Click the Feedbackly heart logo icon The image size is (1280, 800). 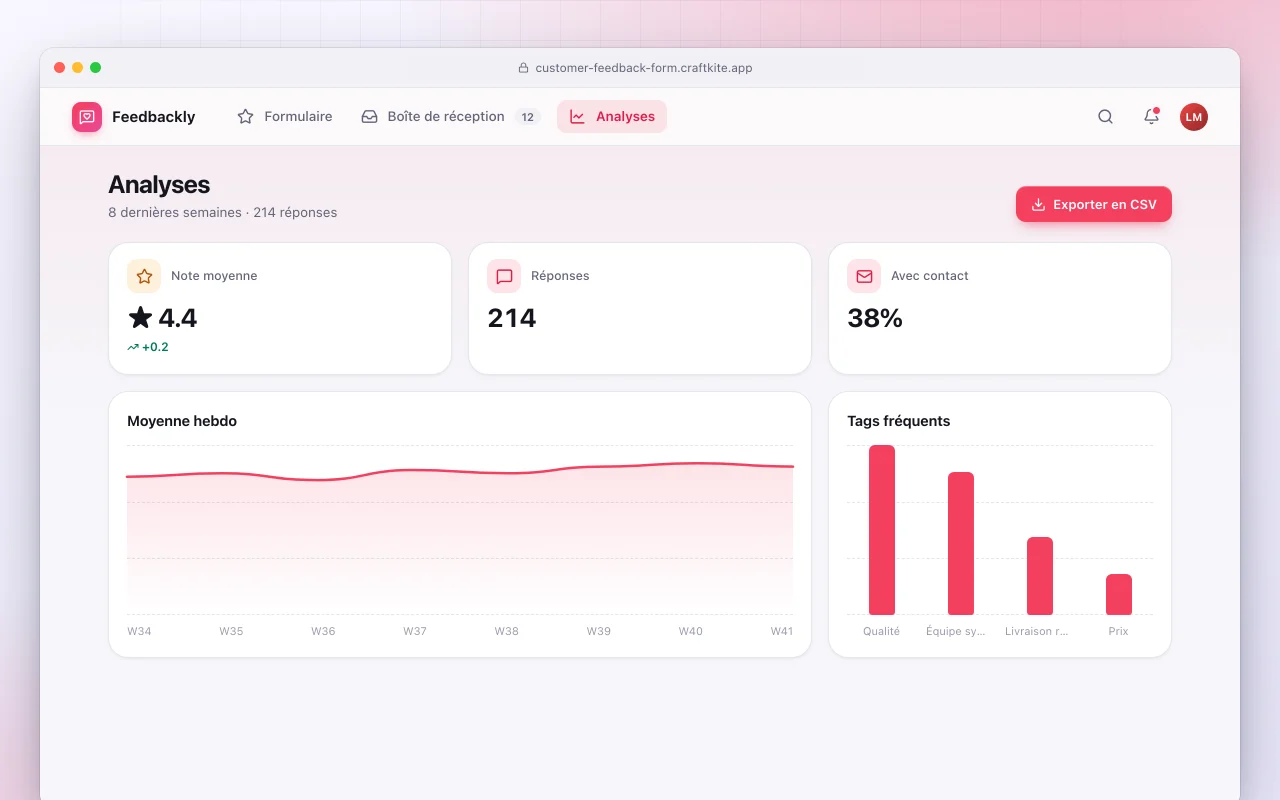coord(87,117)
